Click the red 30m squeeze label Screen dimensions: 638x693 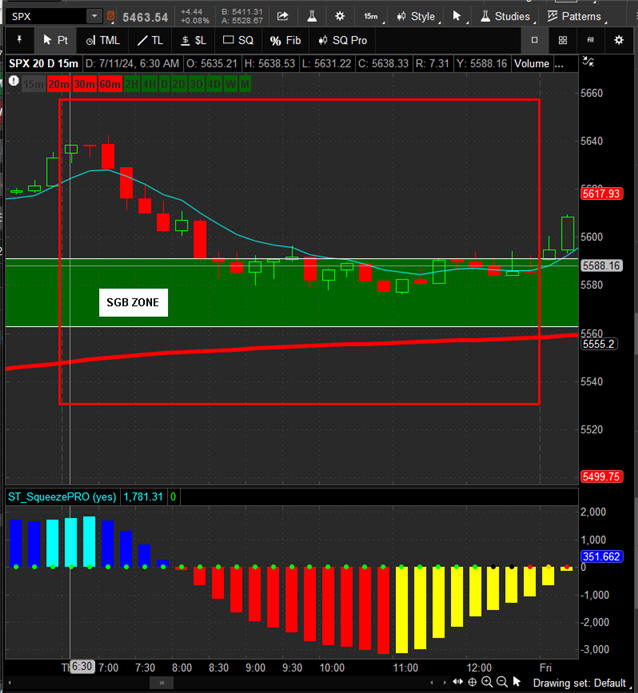tap(84, 84)
